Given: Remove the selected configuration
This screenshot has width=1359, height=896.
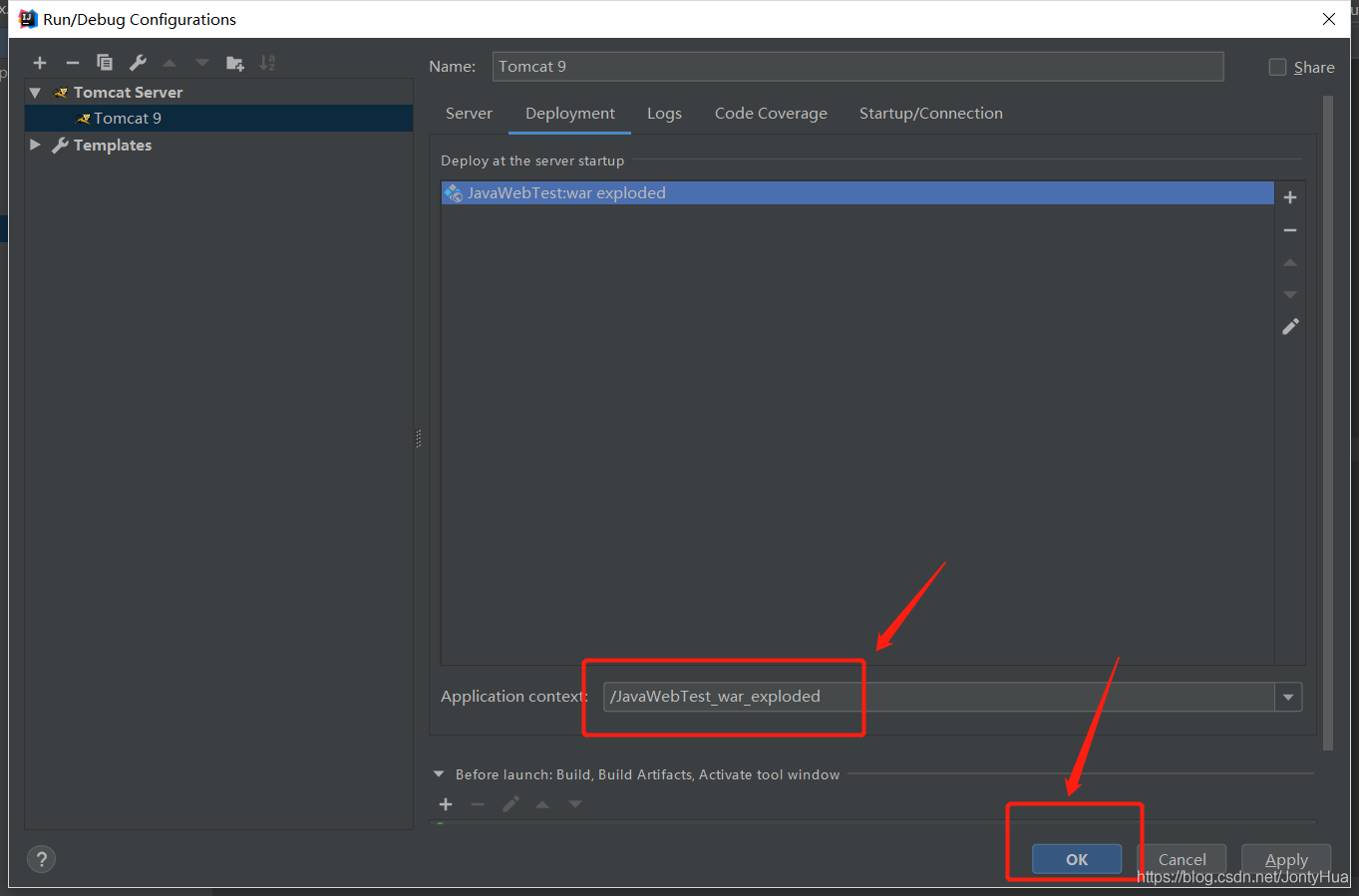Looking at the screenshot, I should (72, 62).
